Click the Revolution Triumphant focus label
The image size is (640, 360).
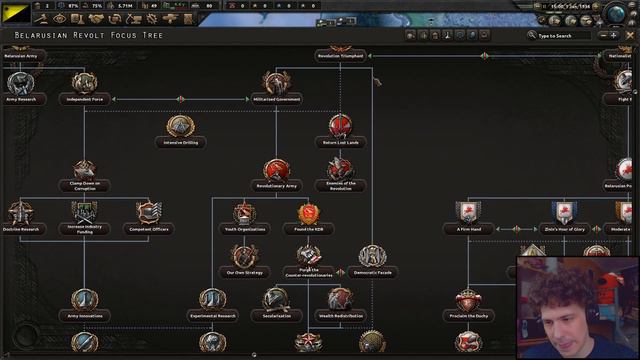click(x=340, y=56)
